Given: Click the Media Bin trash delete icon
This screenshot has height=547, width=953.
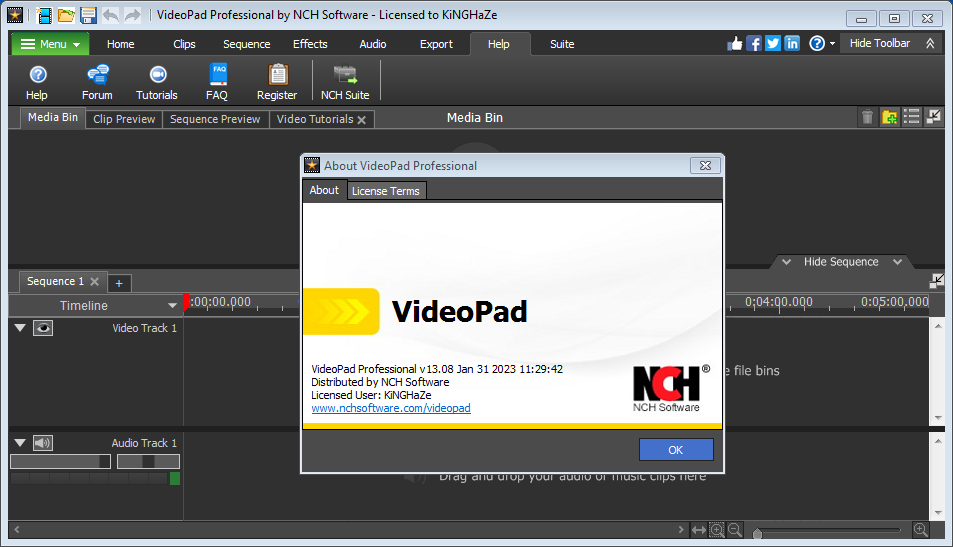Looking at the screenshot, I should point(867,117).
